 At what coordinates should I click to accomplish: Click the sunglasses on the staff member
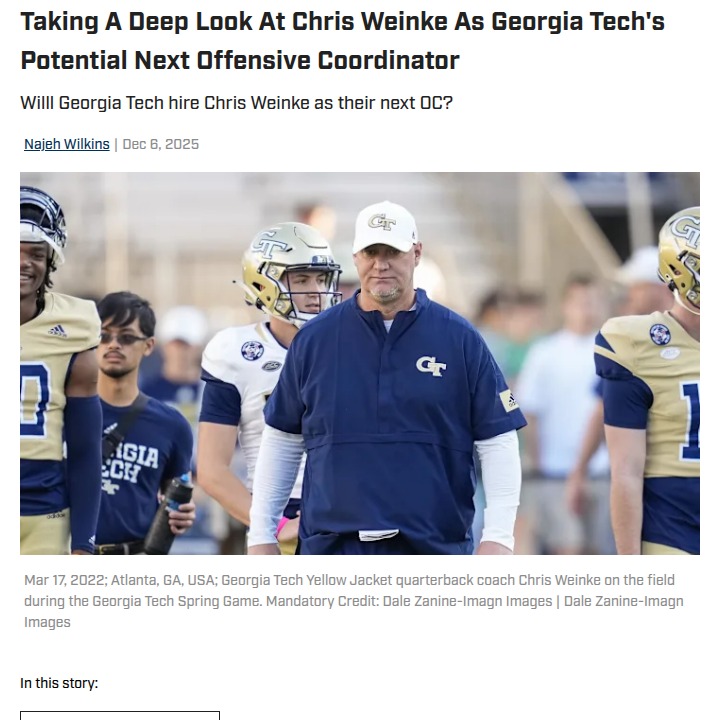[x=123, y=339]
